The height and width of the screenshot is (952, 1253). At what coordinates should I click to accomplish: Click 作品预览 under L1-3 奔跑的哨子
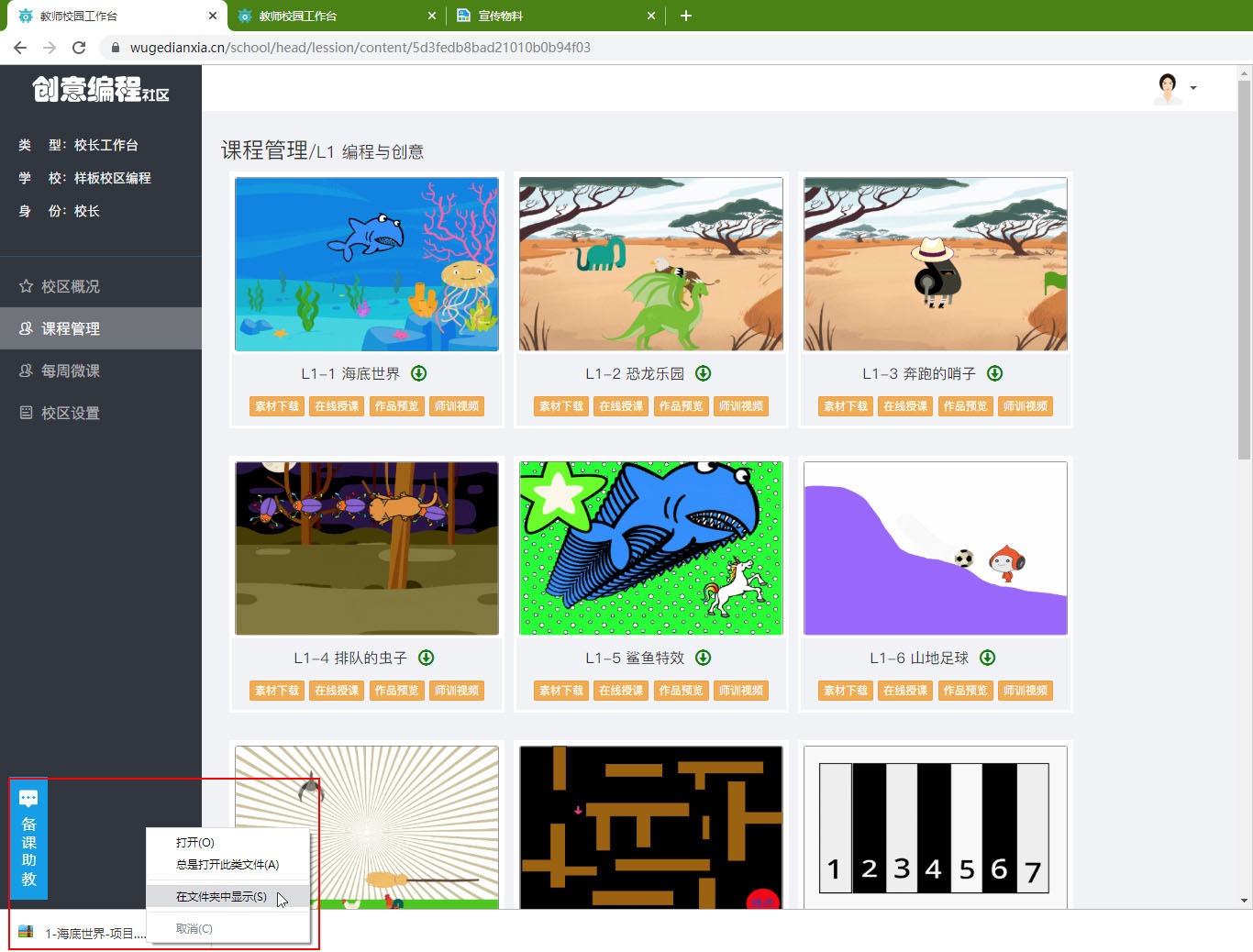pyautogui.click(x=965, y=406)
